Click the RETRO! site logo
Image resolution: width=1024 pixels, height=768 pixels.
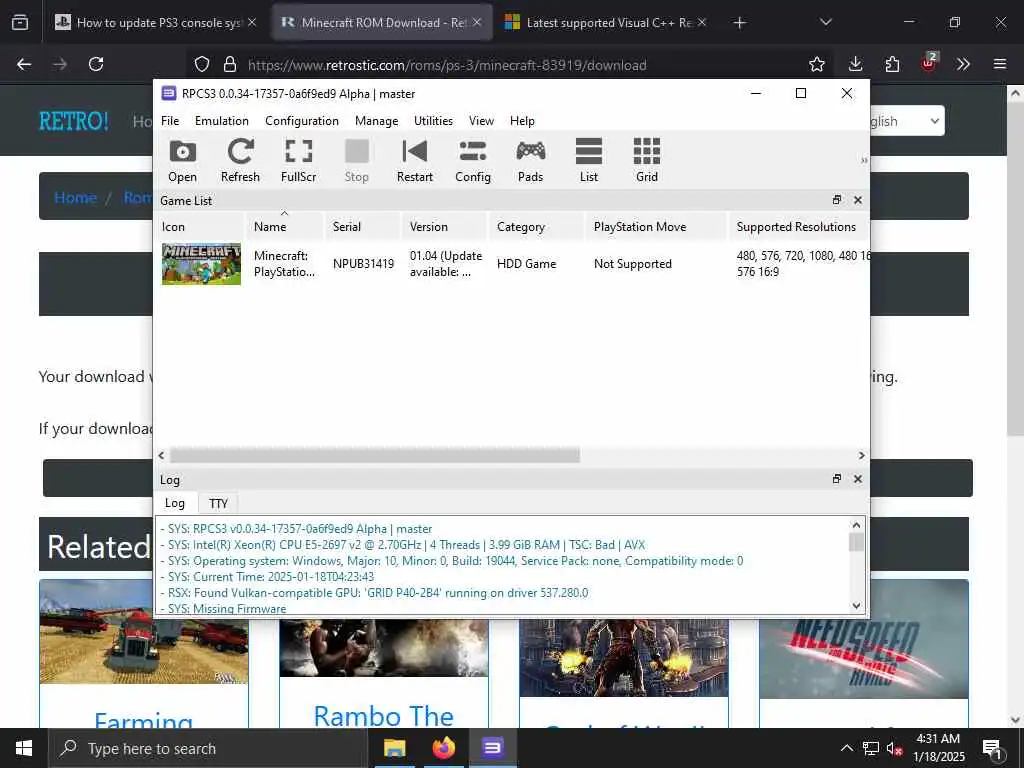pos(74,121)
